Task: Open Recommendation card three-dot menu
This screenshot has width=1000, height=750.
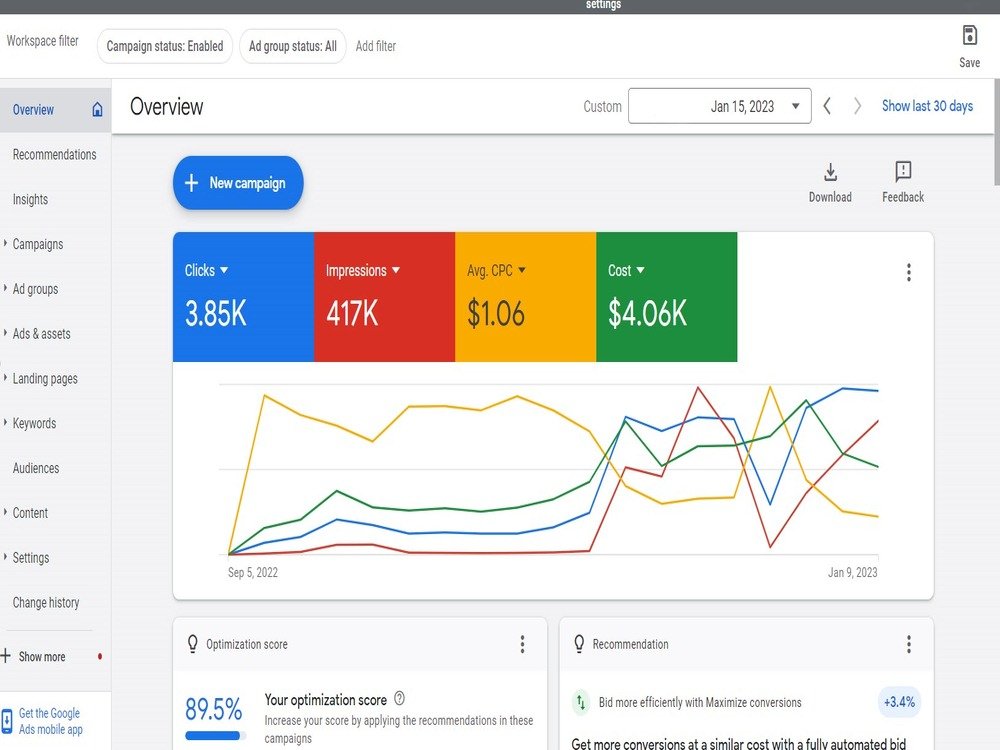Action: pos(909,644)
